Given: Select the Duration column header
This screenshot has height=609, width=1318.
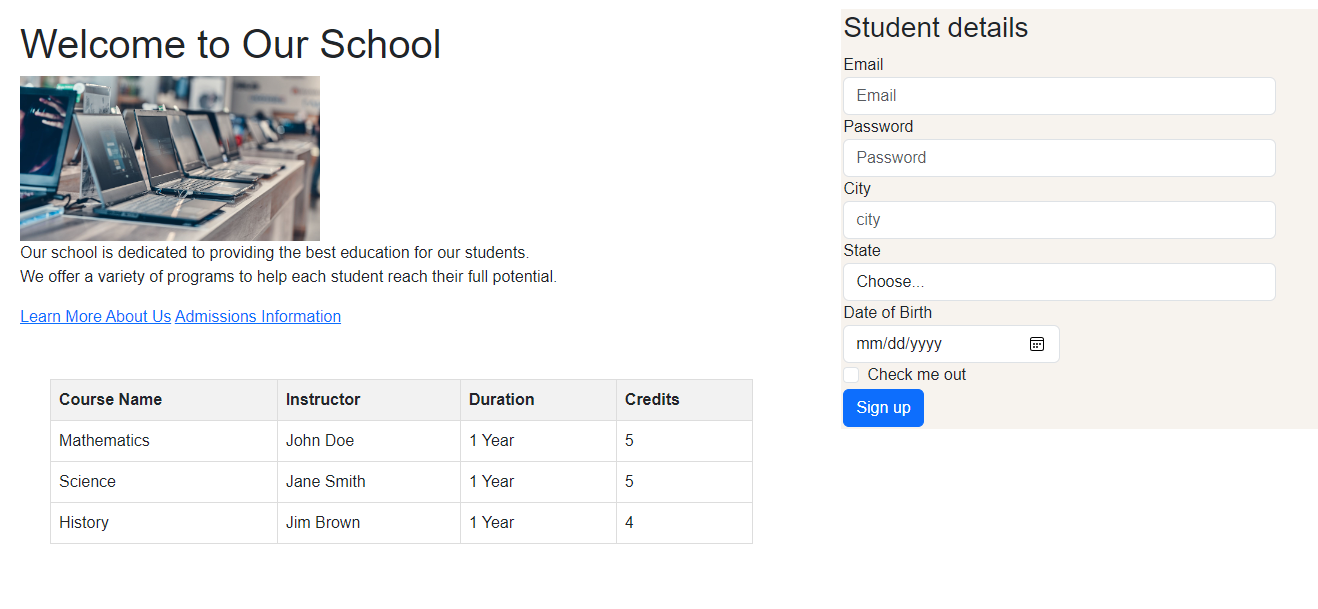Looking at the screenshot, I should (502, 400).
